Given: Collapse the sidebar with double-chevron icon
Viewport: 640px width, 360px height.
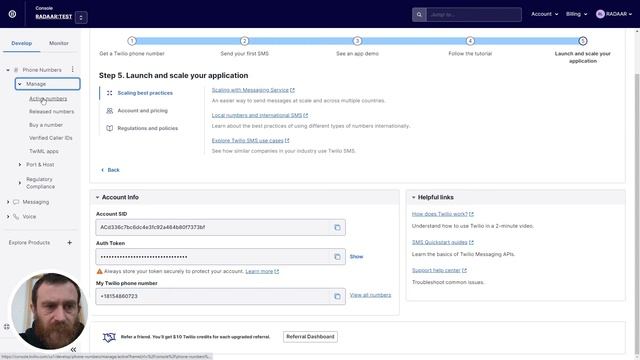Looking at the screenshot, I should point(73,350).
